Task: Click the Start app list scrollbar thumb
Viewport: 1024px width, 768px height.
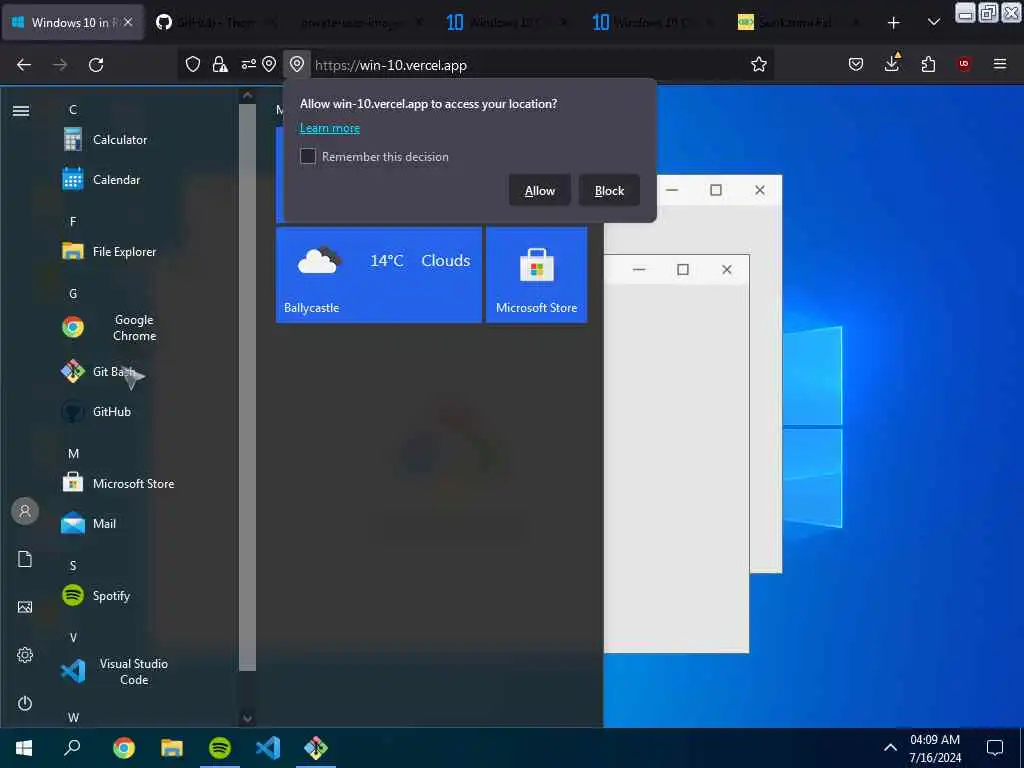Action: pos(248,387)
